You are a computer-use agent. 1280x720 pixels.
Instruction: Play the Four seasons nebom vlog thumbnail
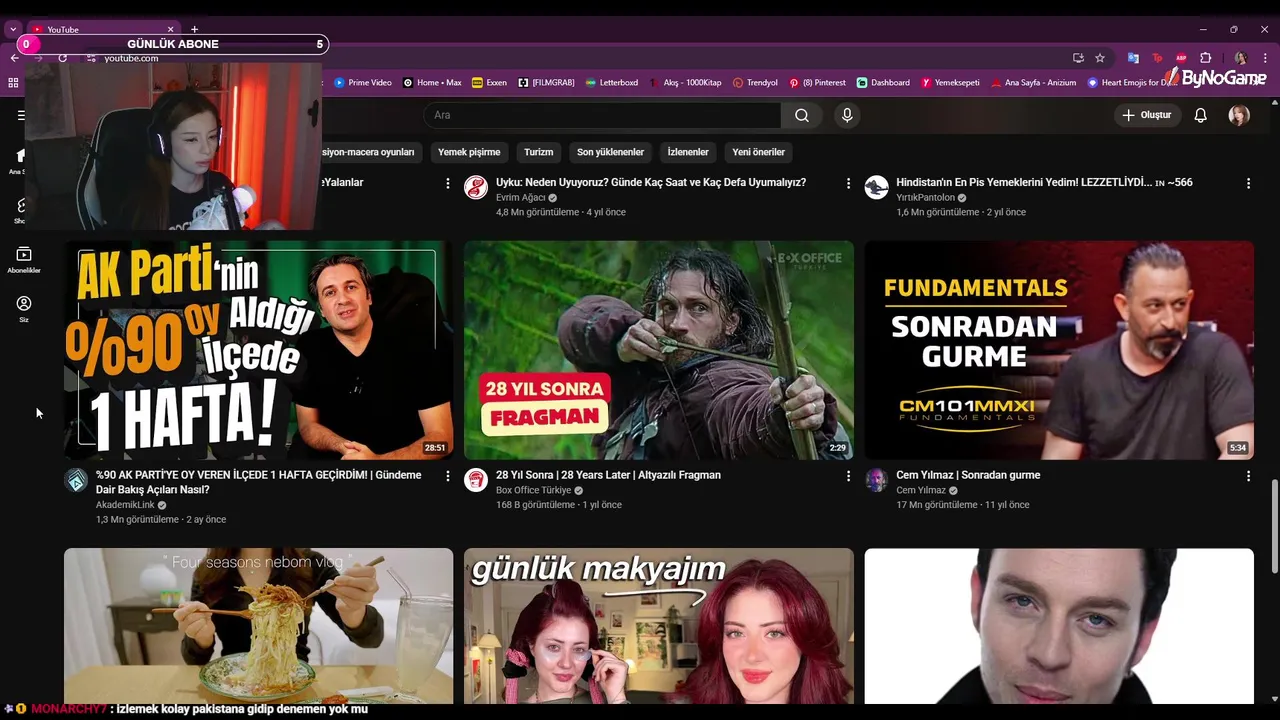click(x=258, y=626)
